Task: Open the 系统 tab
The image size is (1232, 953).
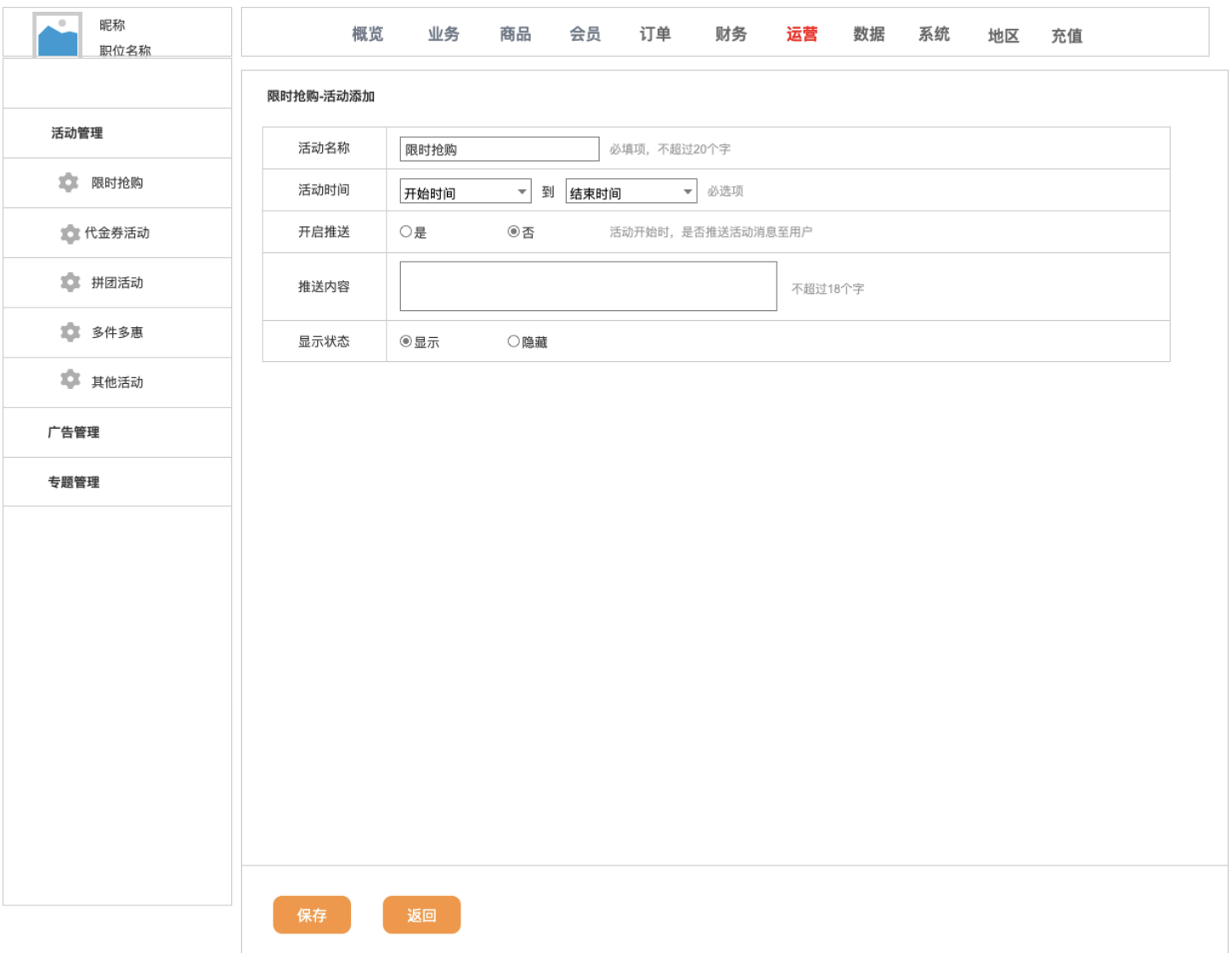Action: point(934,34)
